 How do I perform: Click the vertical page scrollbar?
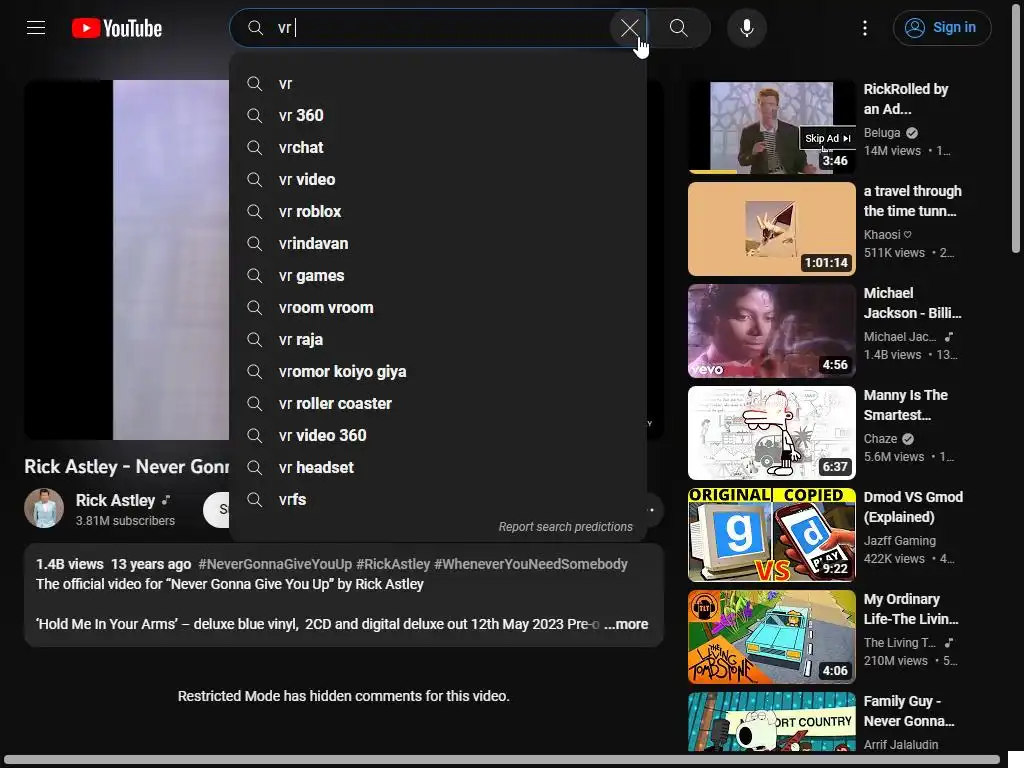1015,127
